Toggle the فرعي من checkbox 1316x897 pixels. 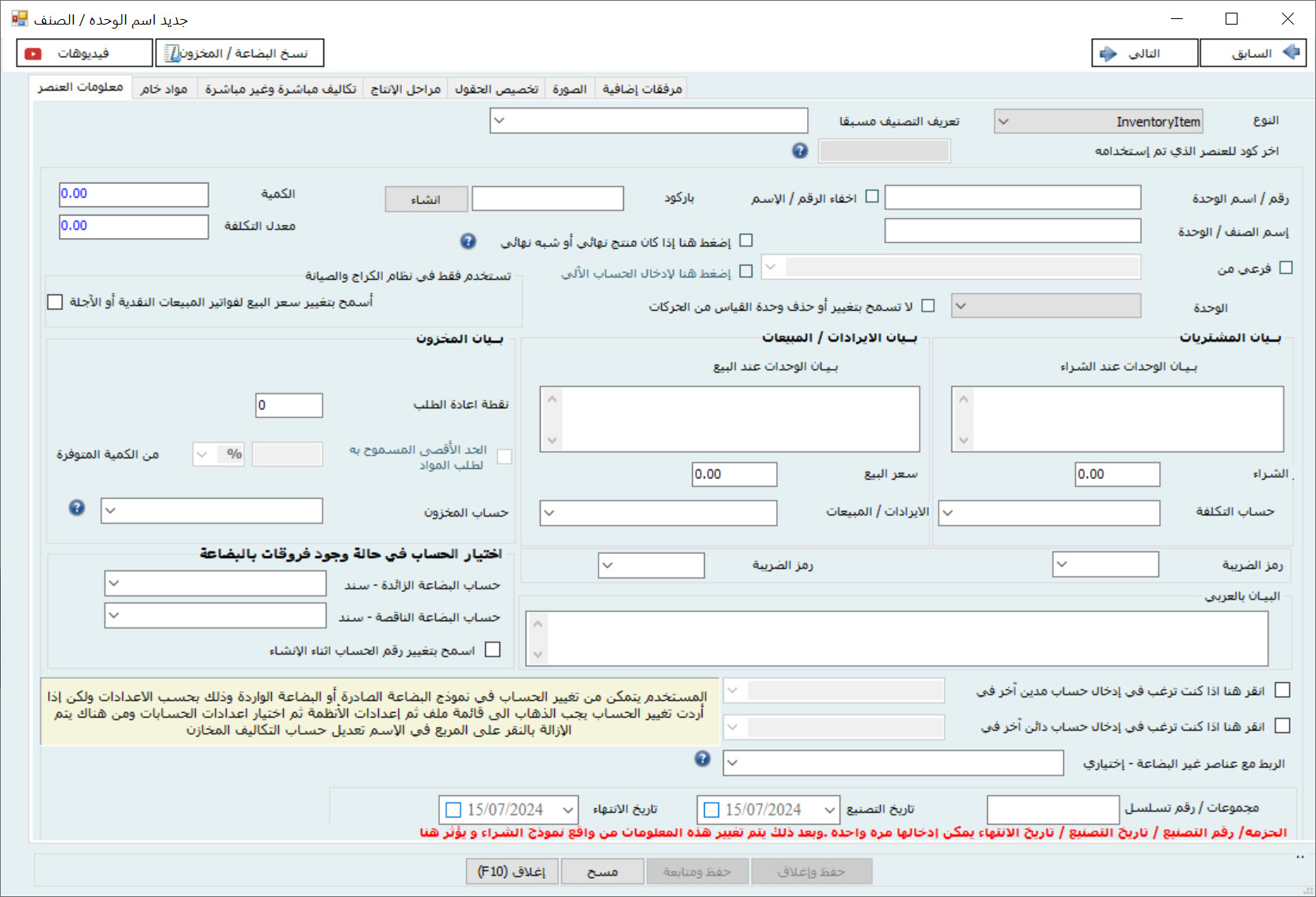tap(1286, 268)
